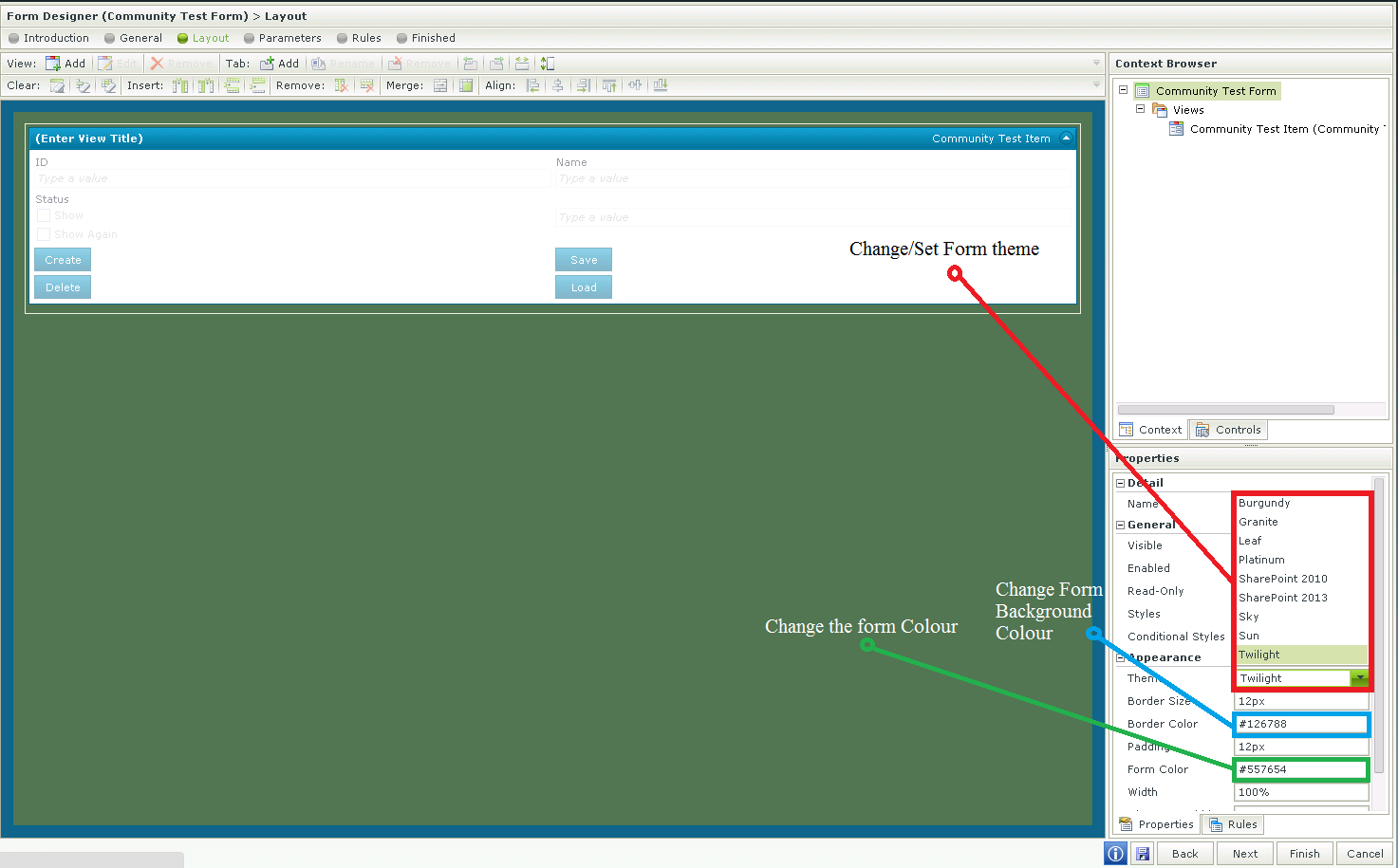Insert column to the left icon
The image size is (1398, 868).
point(180,85)
